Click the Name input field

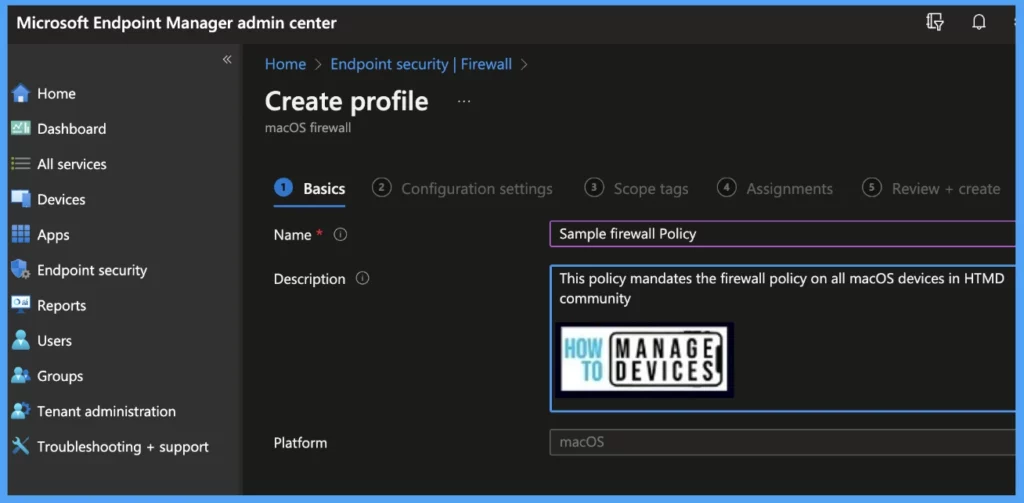[x=780, y=234]
